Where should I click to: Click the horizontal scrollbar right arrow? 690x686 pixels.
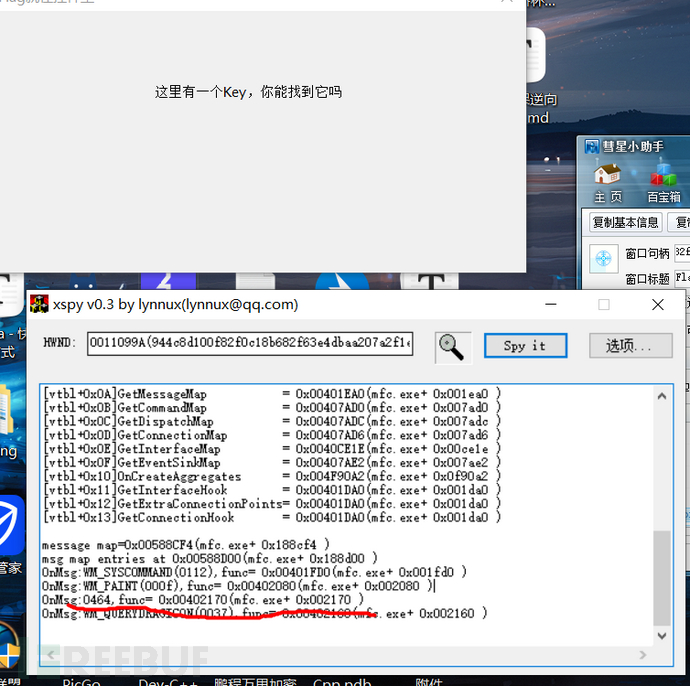pos(643,655)
